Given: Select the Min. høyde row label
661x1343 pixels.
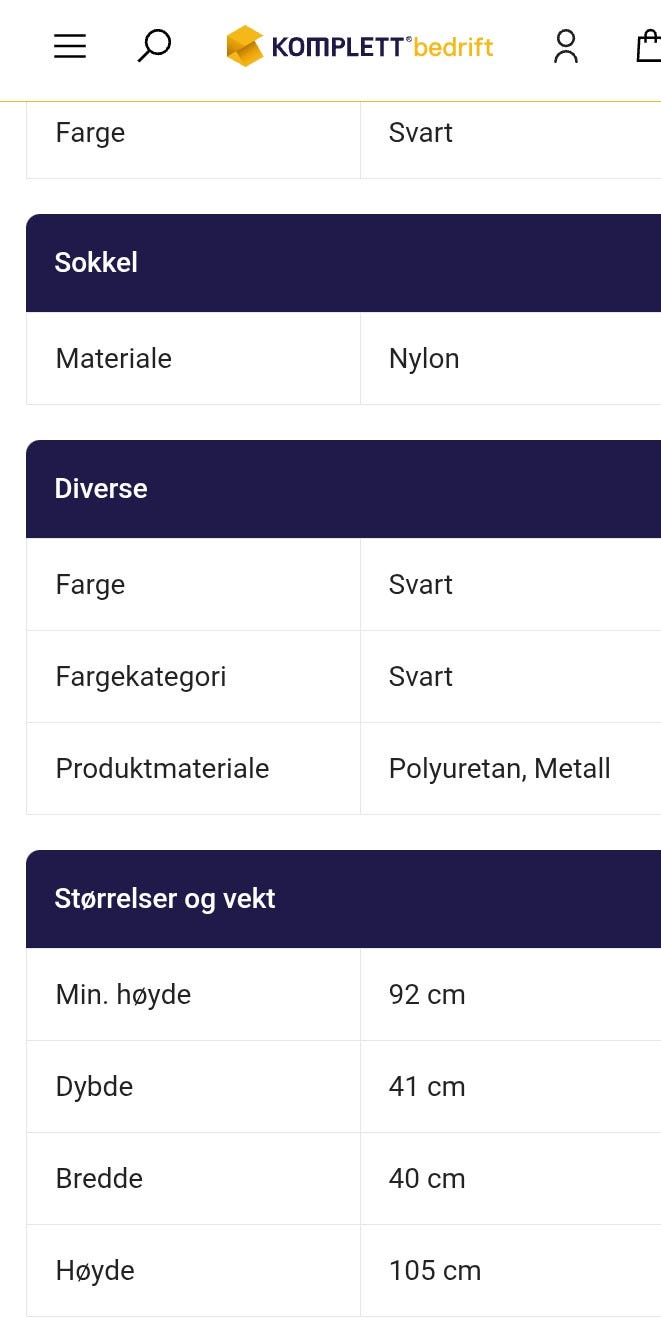Looking at the screenshot, I should point(123,995).
